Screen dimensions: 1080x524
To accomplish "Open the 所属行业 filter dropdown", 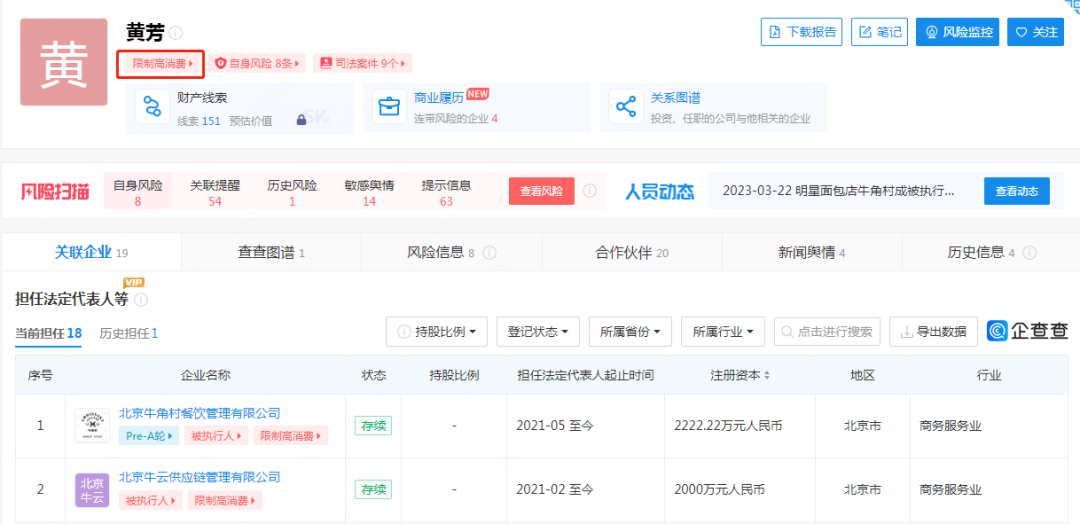I will pos(724,332).
